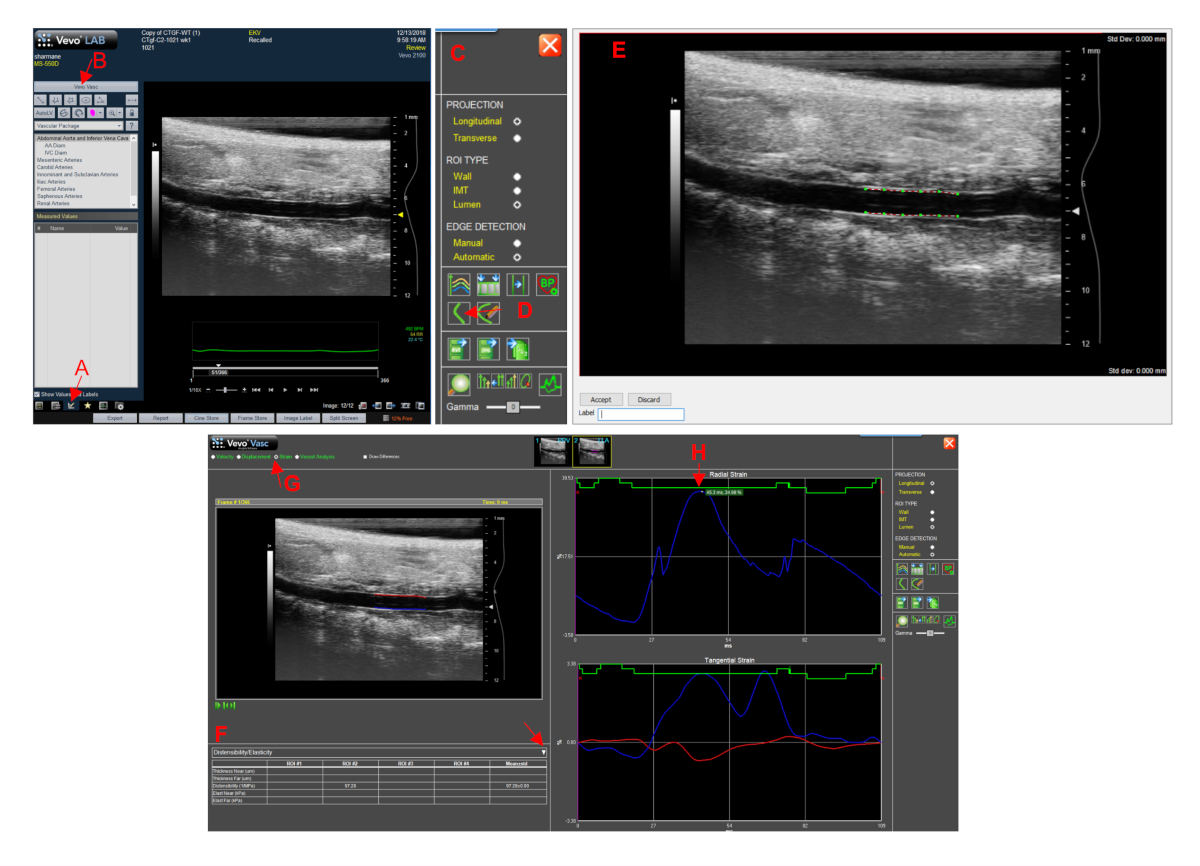This screenshot has height=866, width=1200.
Task: Click the BP blood pressure icon
Action: 547,284
